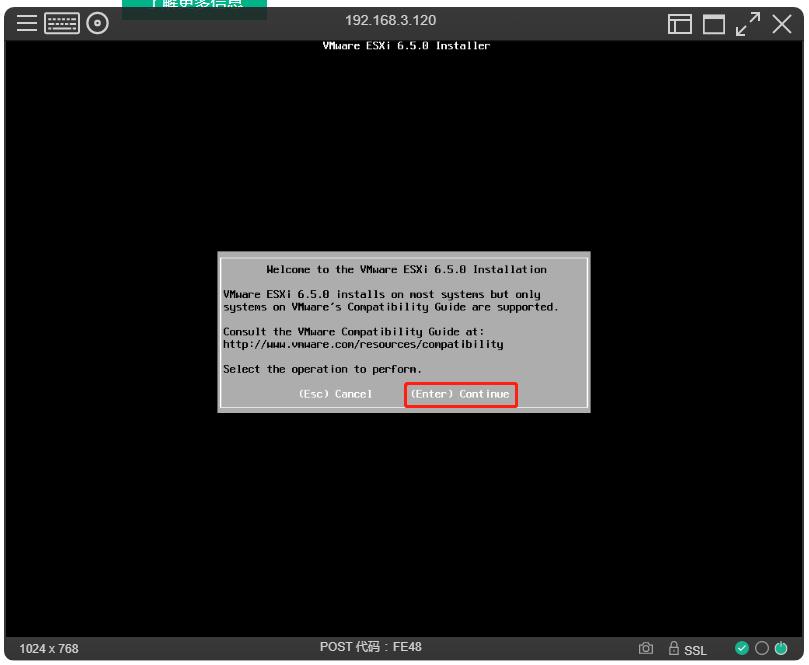Open the virtual media disc icon
This screenshot has height=665, width=809.
[98, 23]
